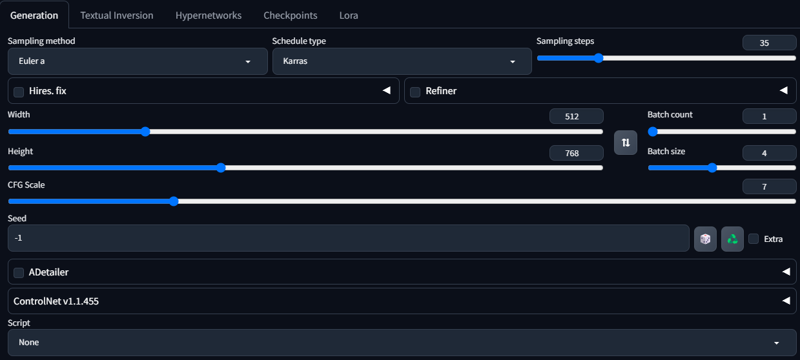Open the Script dropdown showing None

tap(402, 343)
